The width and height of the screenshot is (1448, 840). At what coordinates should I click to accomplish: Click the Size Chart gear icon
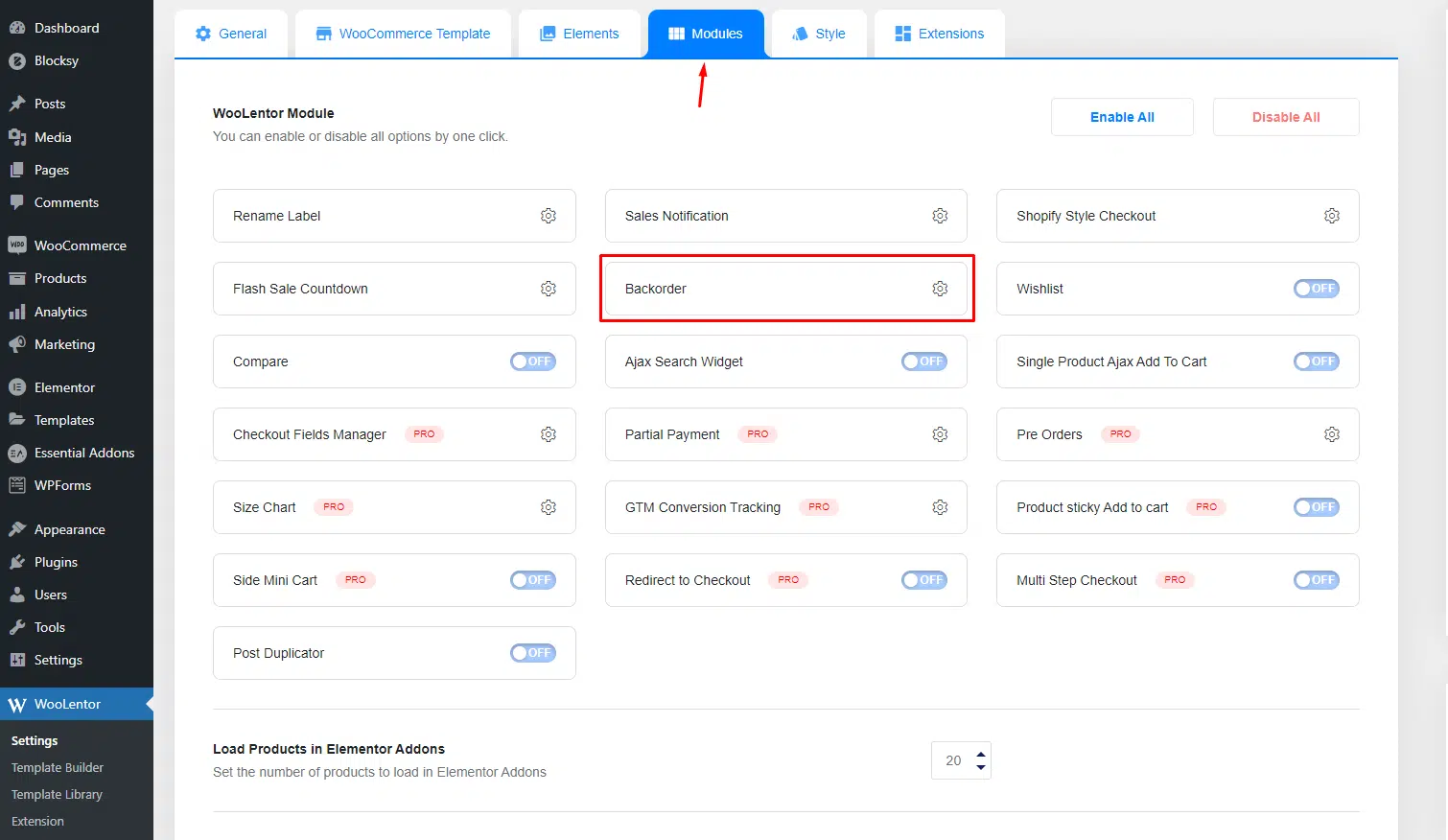549,507
